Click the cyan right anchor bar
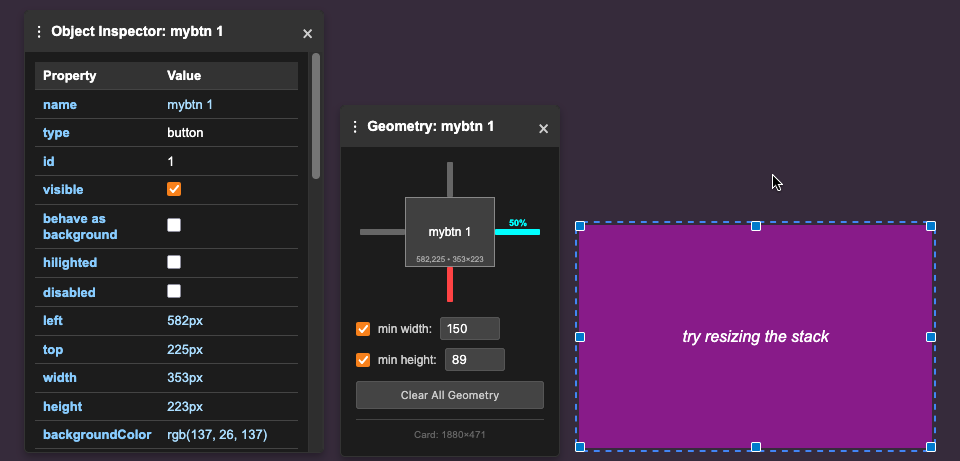Viewport: 960px width, 461px height. click(x=517, y=232)
